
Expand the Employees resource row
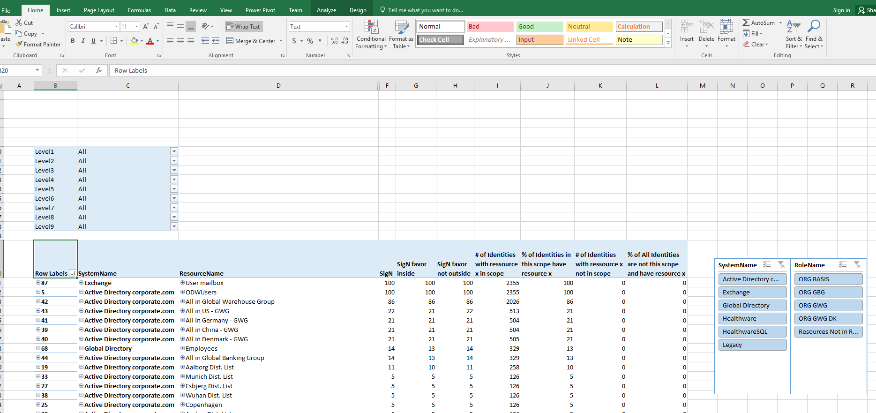click(182, 348)
